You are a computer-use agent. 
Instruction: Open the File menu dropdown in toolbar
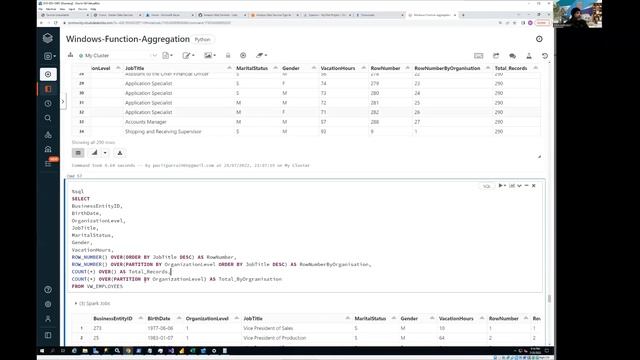(167, 56)
